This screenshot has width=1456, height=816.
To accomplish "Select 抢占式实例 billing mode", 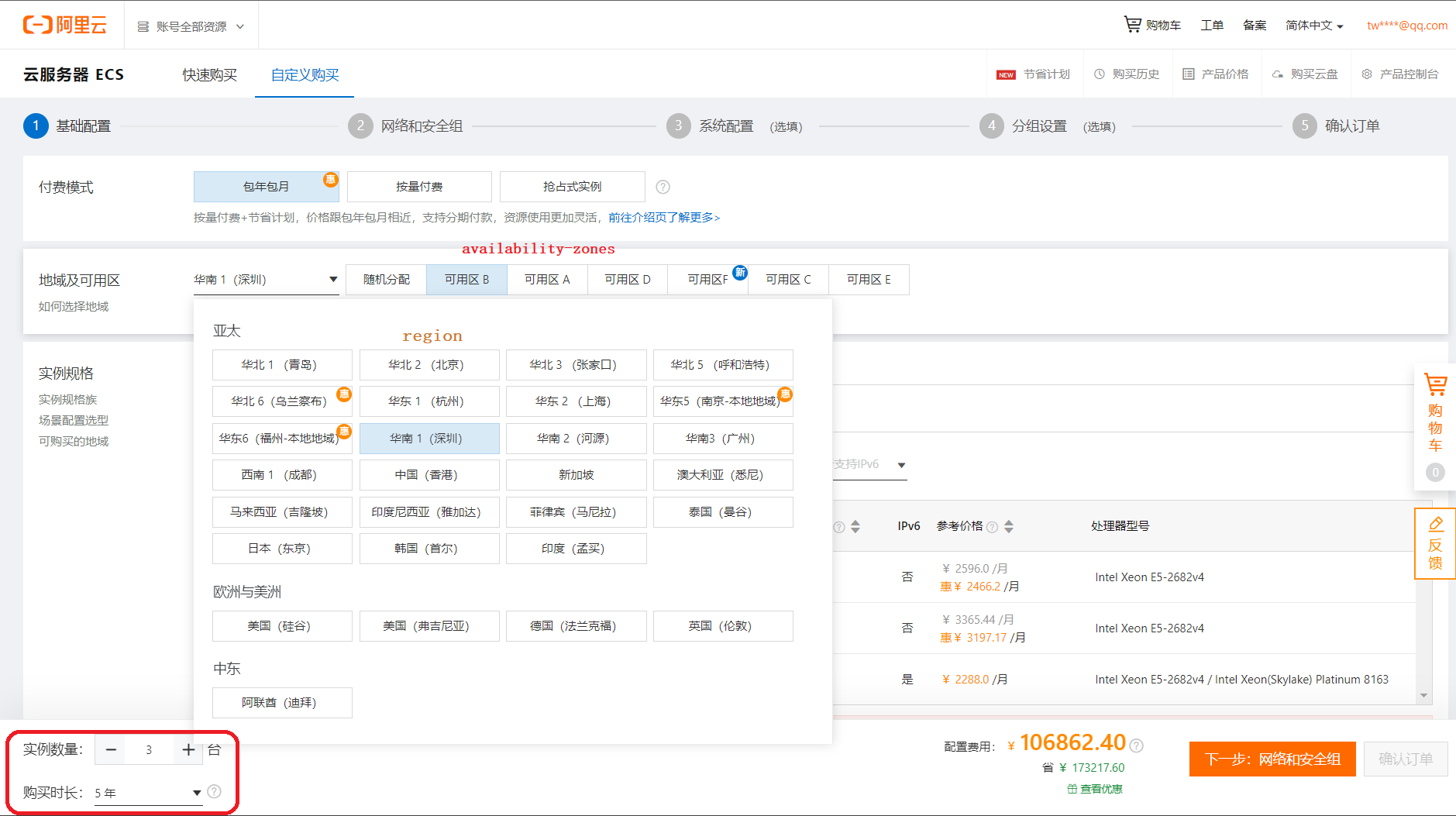I will pos(573,187).
